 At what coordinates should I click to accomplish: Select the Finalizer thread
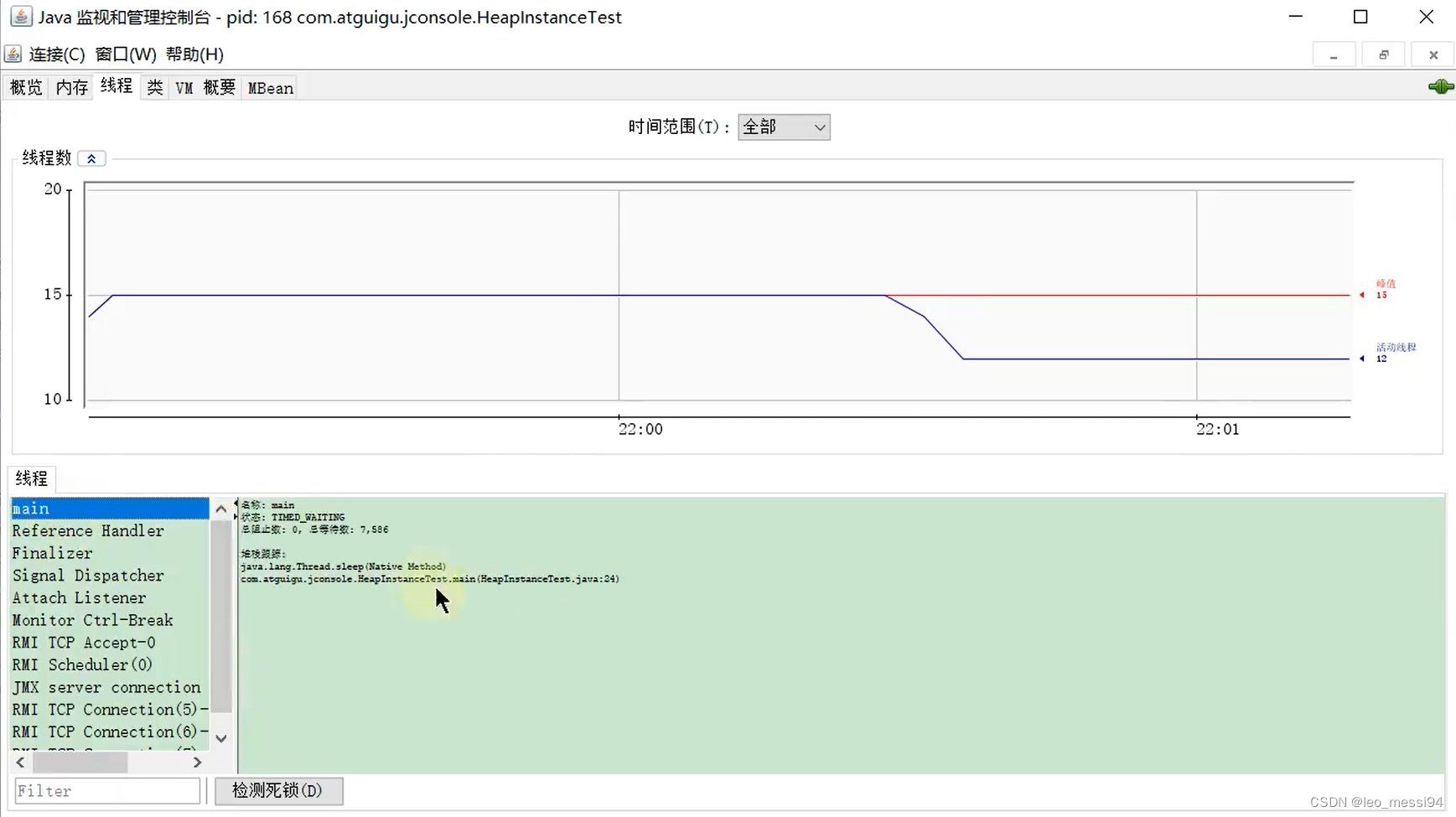click(110, 553)
